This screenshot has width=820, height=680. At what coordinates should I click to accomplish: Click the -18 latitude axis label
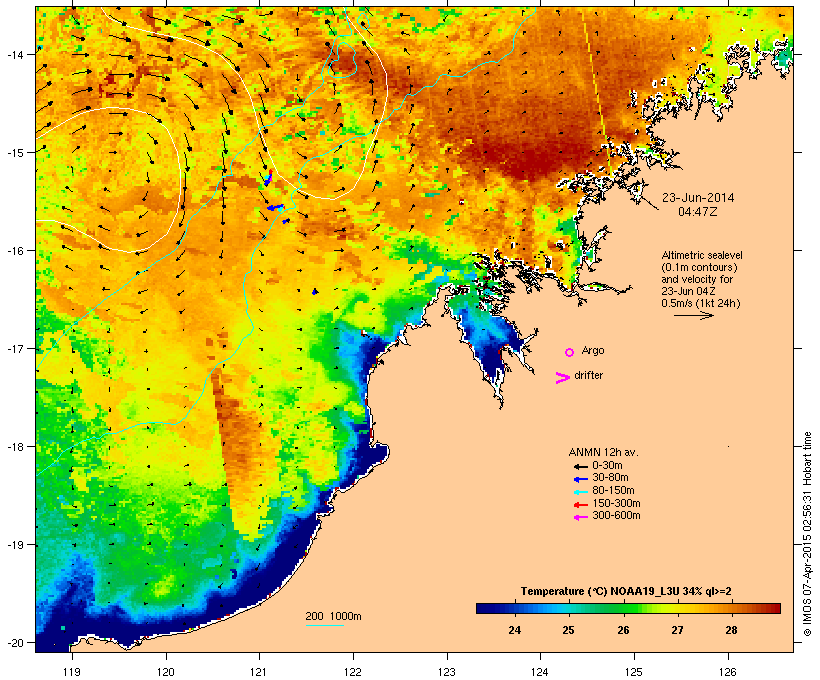15,447
